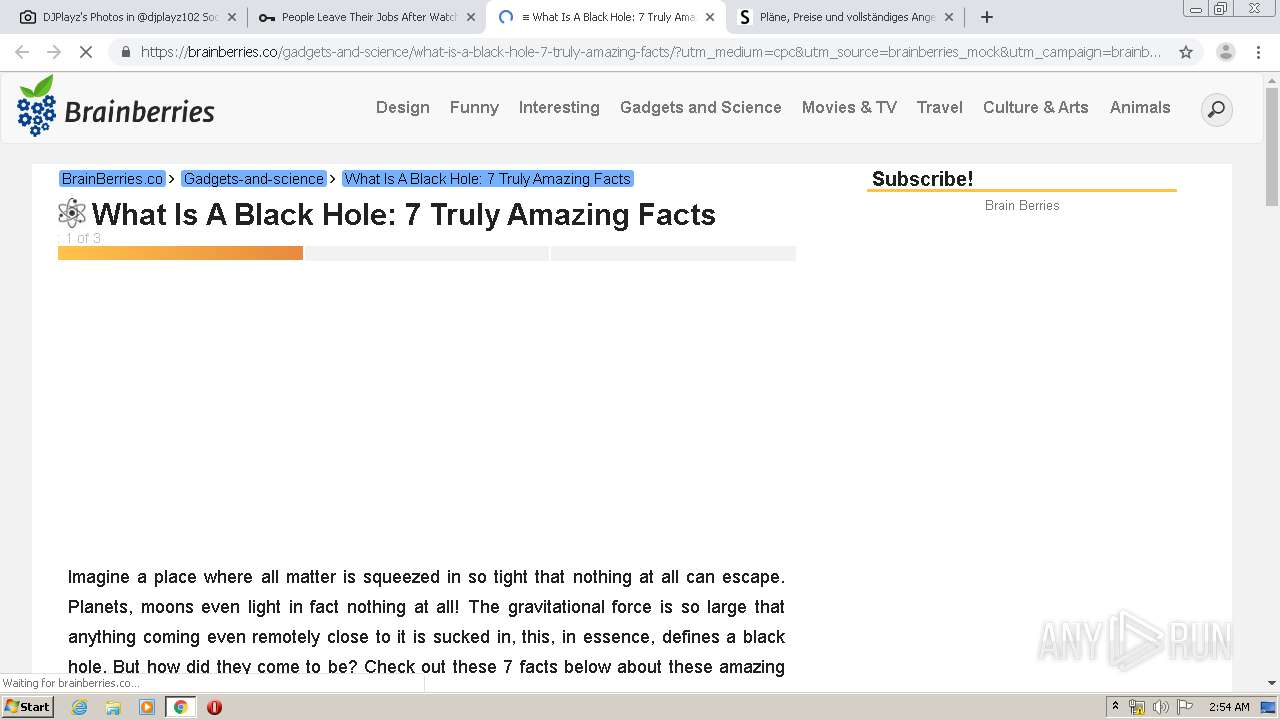This screenshot has height=720, width=1280.
Task: Click the Brain Berries subscribe link
Action: (1022, 205)
